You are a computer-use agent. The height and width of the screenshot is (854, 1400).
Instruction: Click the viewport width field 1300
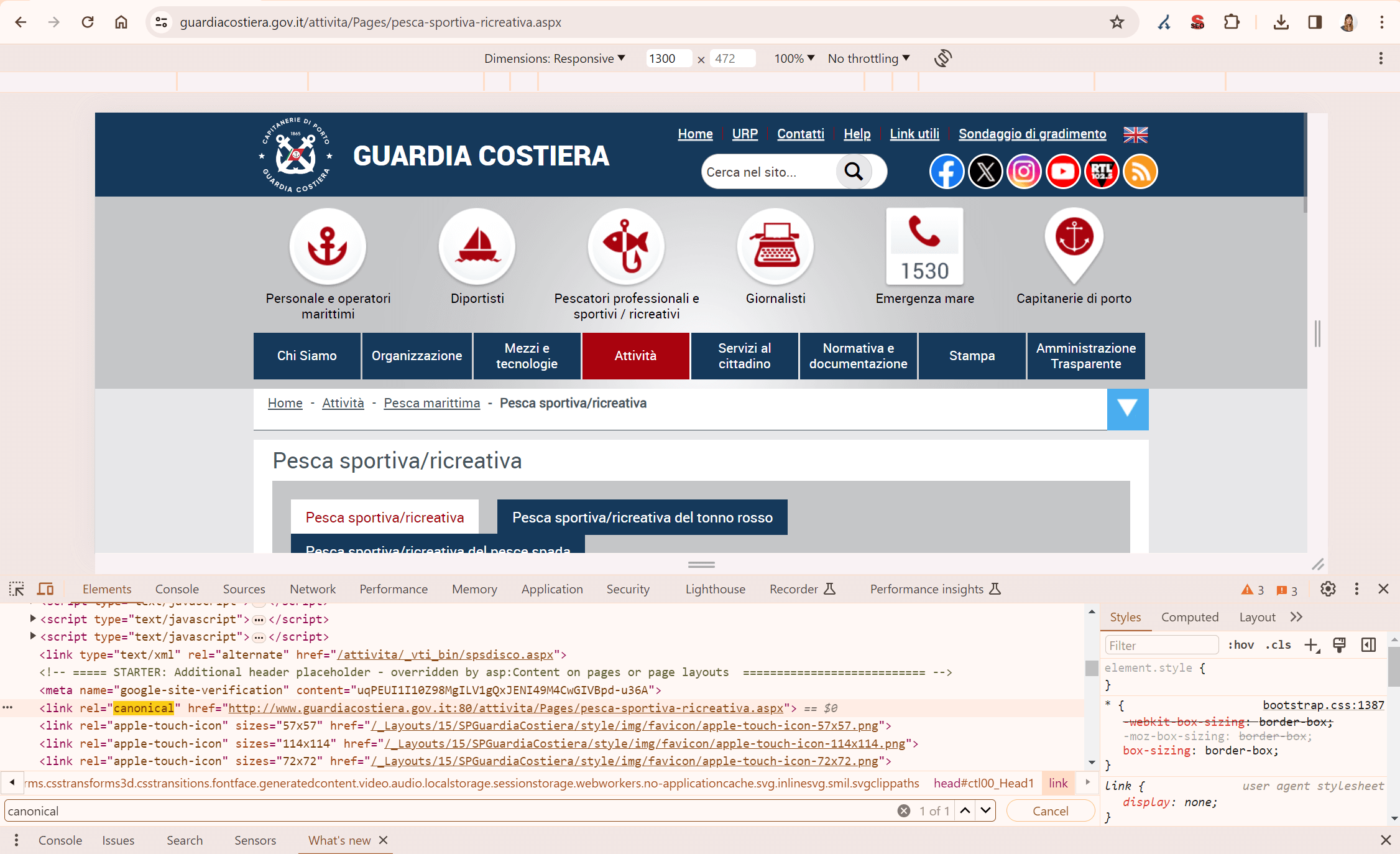coord(668,58)
